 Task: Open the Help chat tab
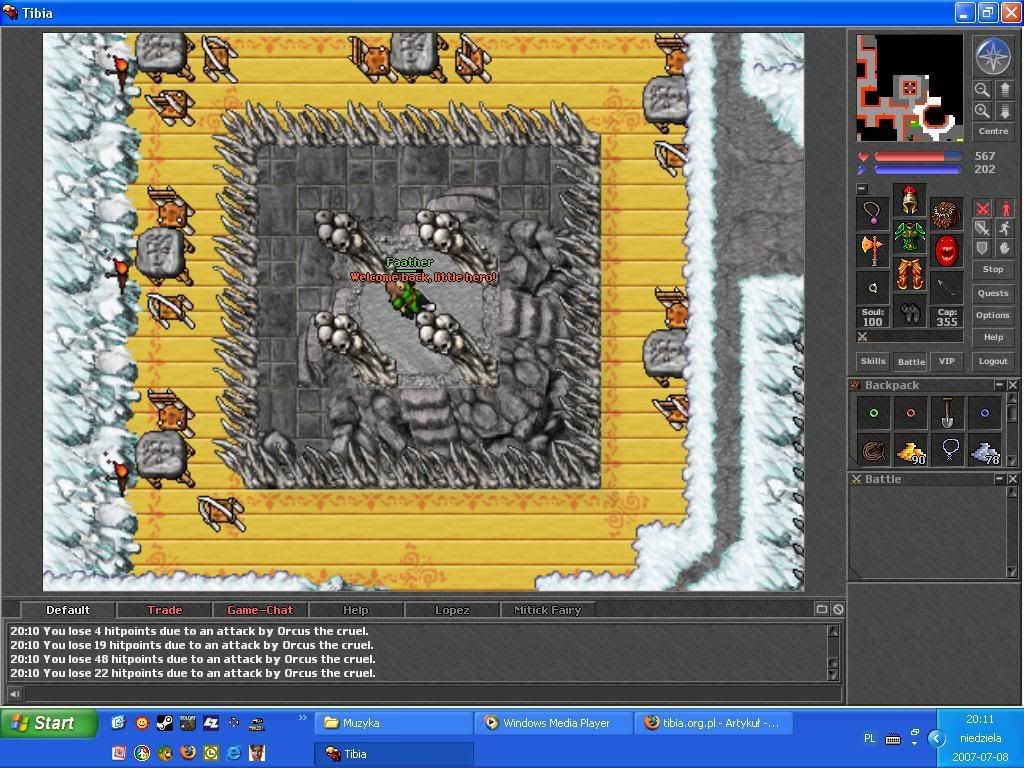pos(356,610)
